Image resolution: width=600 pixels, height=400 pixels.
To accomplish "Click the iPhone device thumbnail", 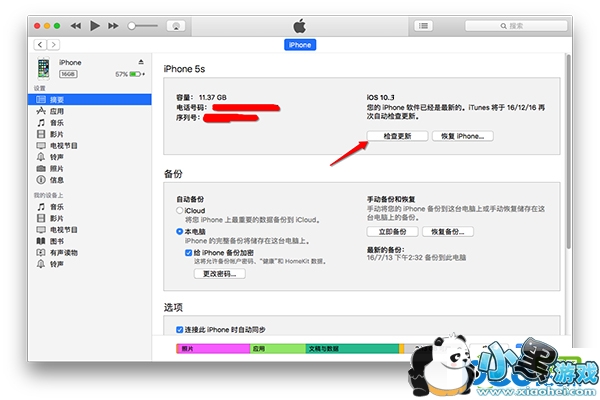I will click(x=44, y=68).
